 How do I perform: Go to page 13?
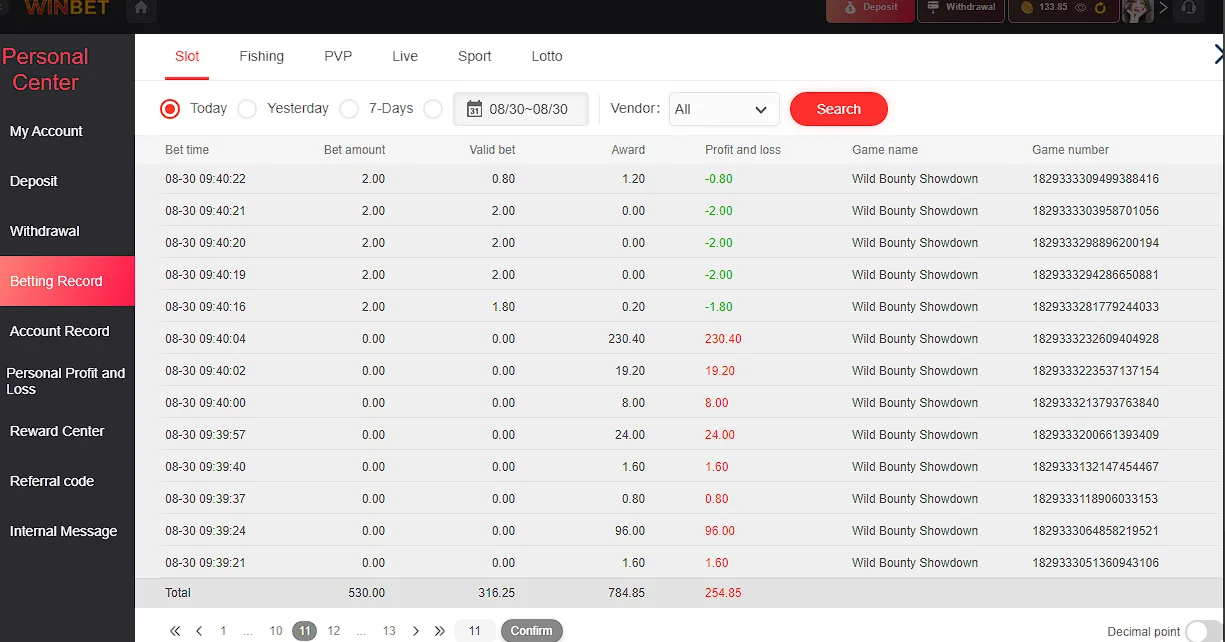[389, 631]
